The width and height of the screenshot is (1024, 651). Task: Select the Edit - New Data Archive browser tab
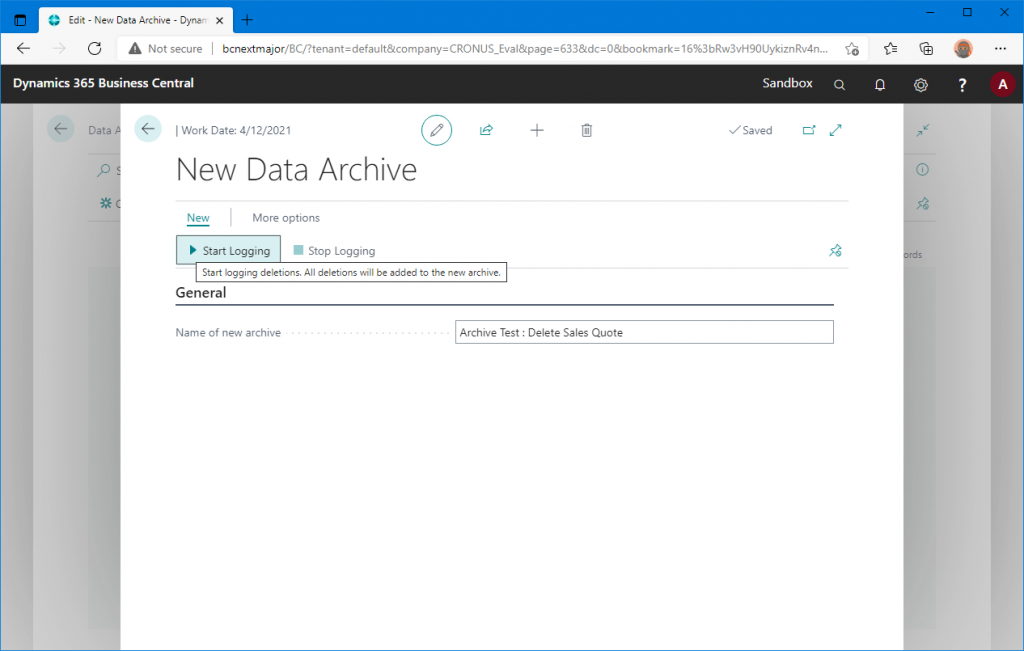[136, 20]
